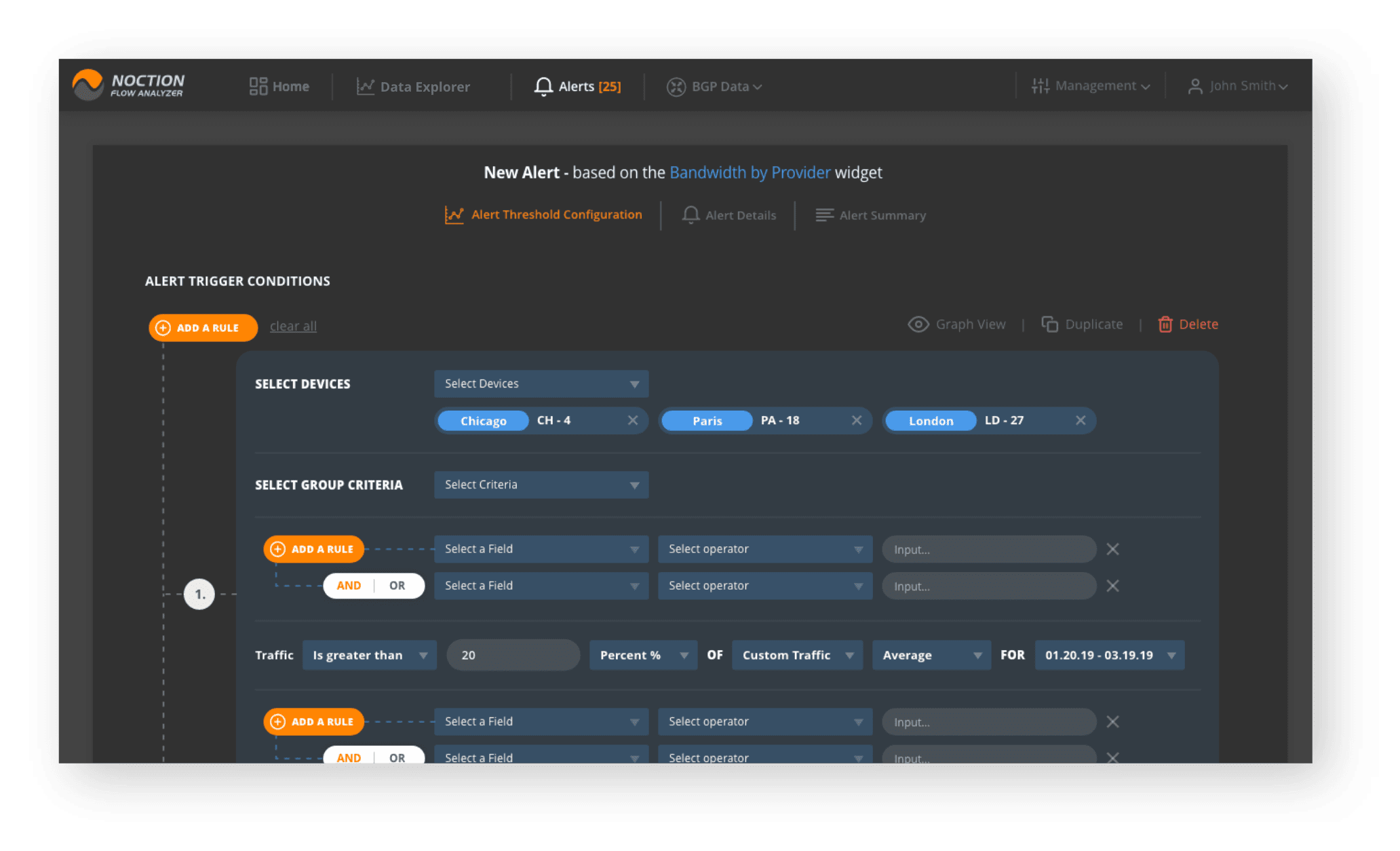This screenshot has width=1400, height=851.
Task: Select AND in first rule group
Action: [349, 586]
